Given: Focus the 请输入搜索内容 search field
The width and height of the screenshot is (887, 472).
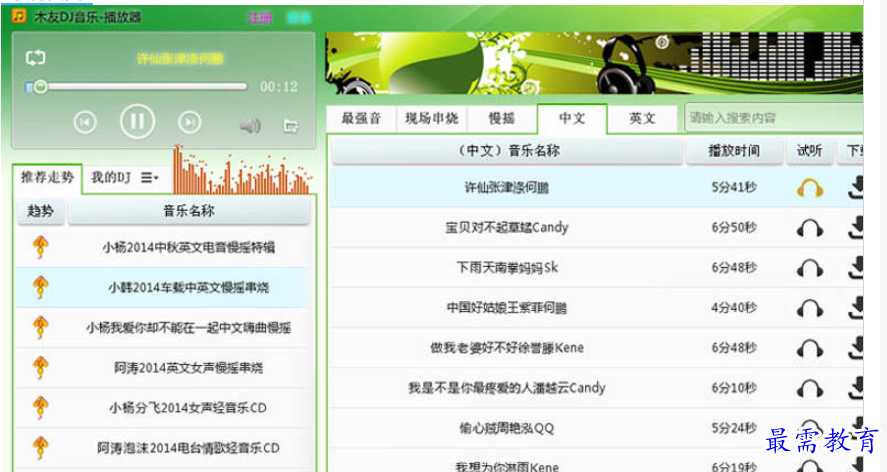Looking at the screenshot, I should pos(774,118).
